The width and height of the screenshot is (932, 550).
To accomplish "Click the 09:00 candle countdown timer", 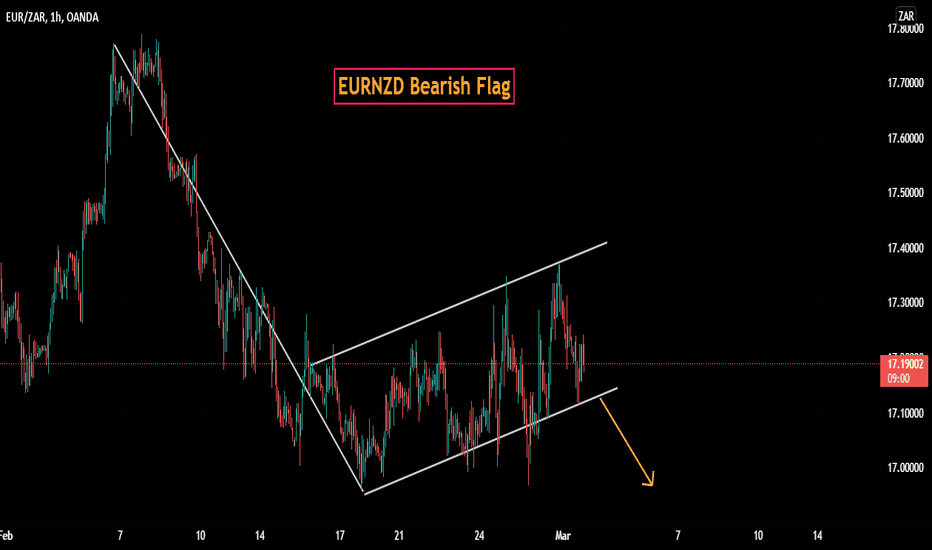I will point(899,379).
